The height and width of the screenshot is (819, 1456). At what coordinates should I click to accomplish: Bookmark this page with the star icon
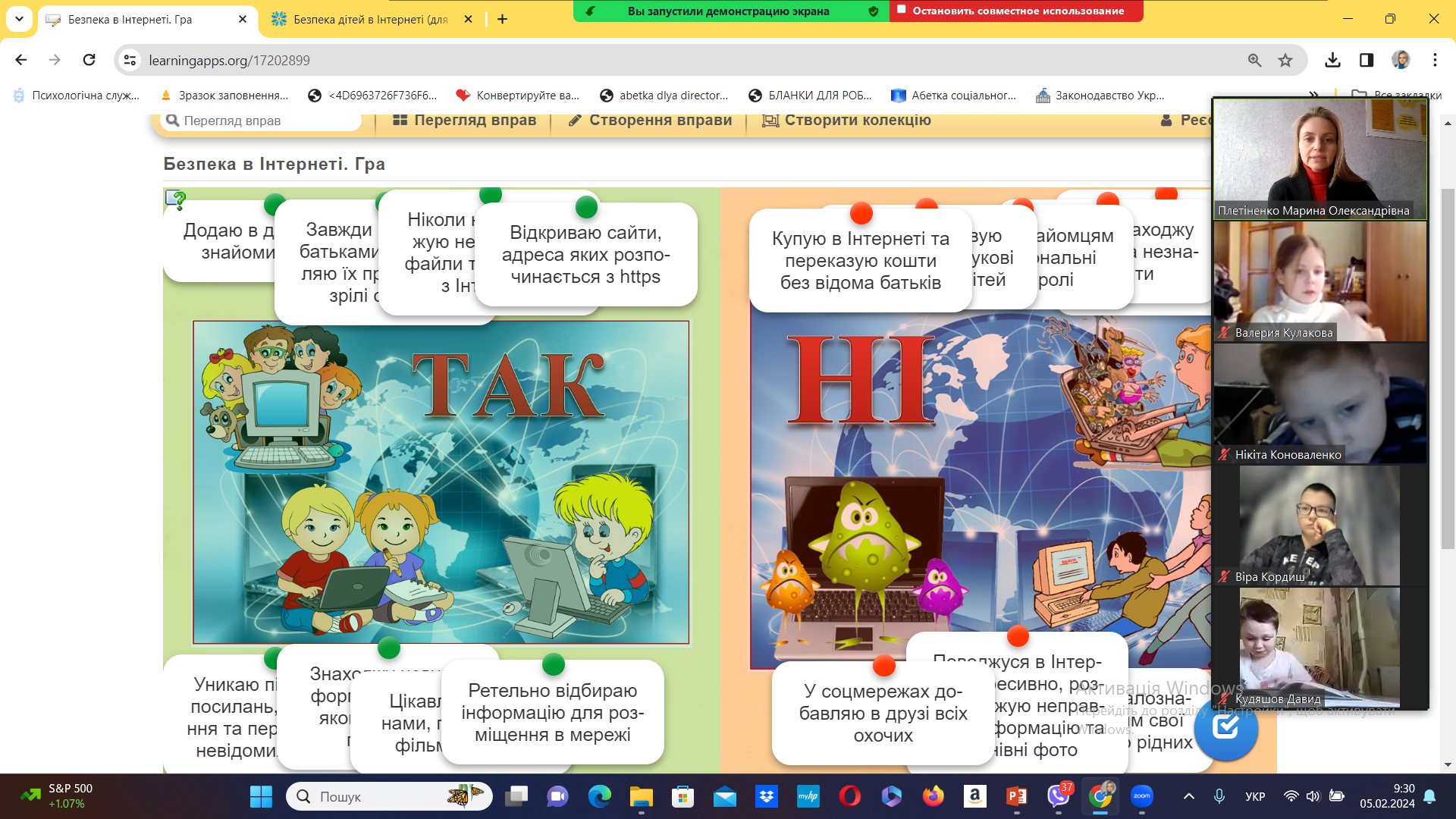pos(1285,61)
